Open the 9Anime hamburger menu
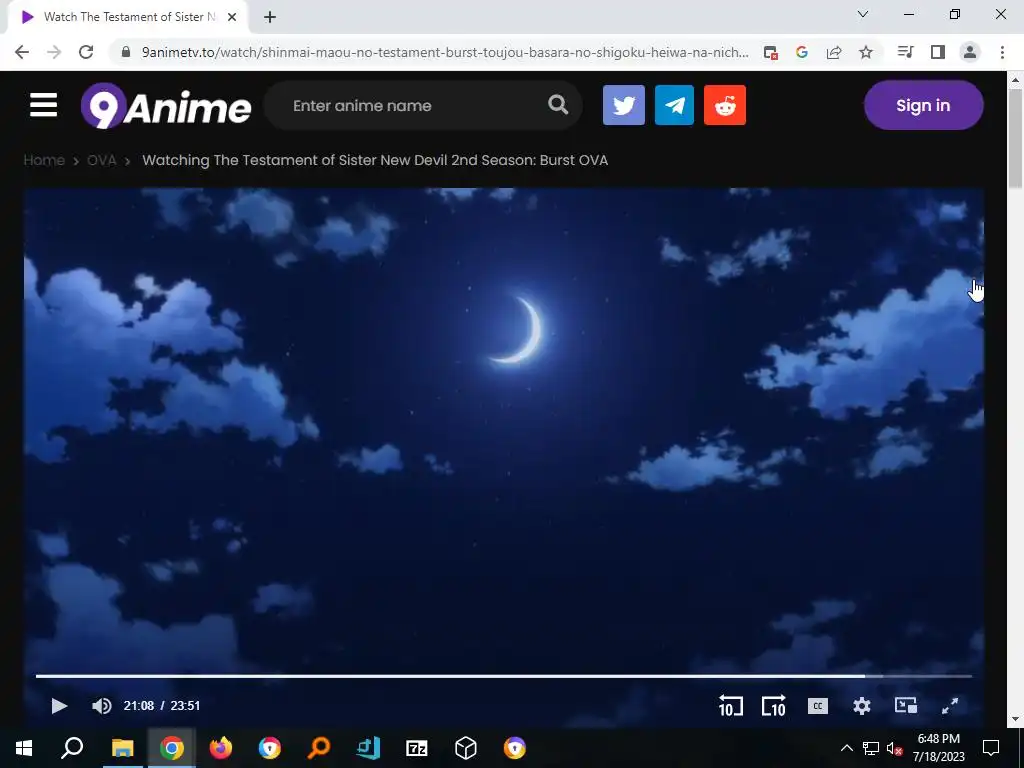The image size is (1024, 768). pyautogui.click(x=43, y=105)
